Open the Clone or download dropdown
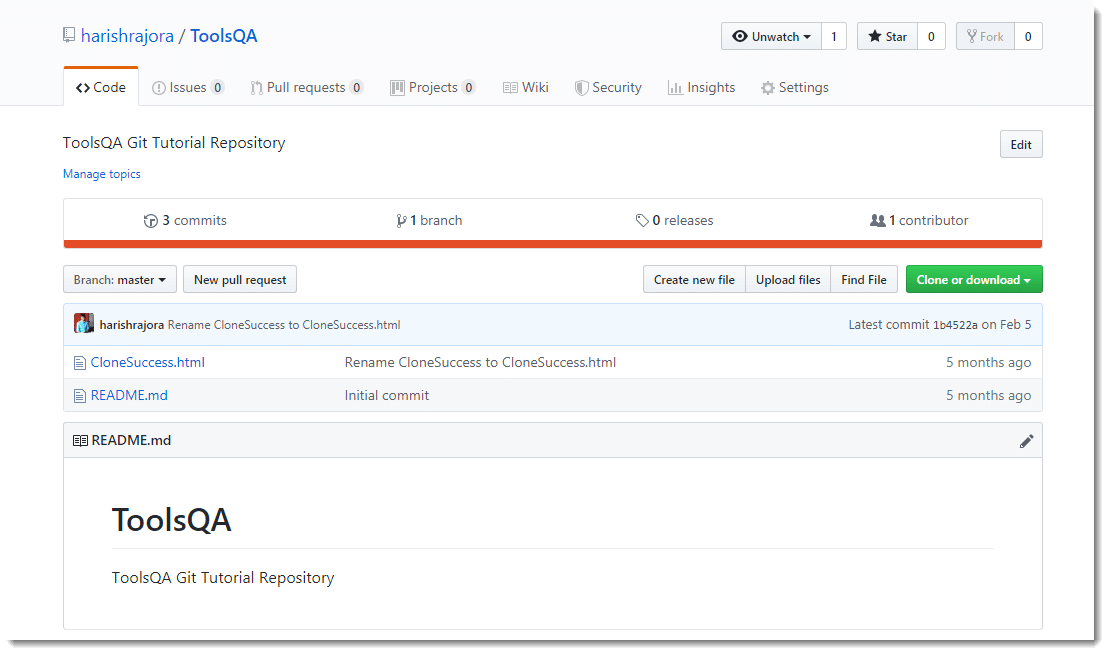Screen dimensions: 1109x655 point(974,279)
